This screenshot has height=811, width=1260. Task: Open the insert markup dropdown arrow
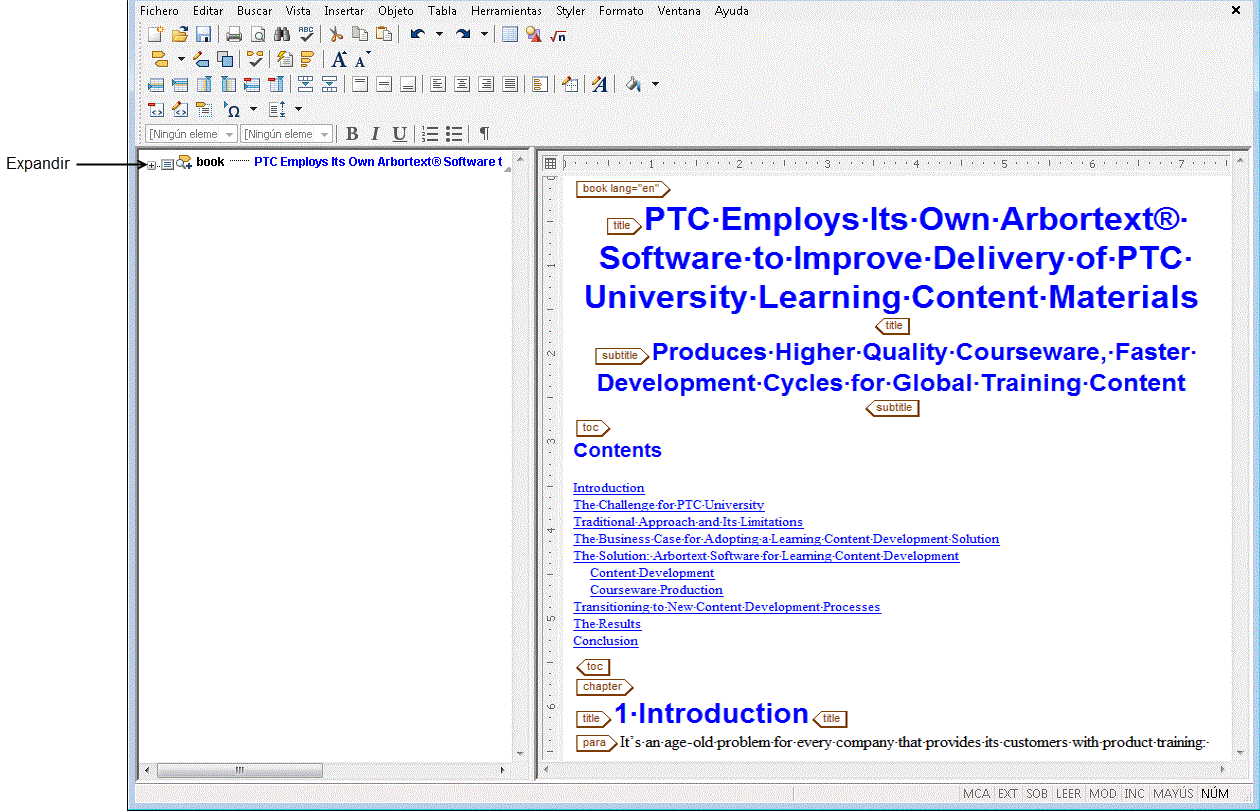coord(181,59)
